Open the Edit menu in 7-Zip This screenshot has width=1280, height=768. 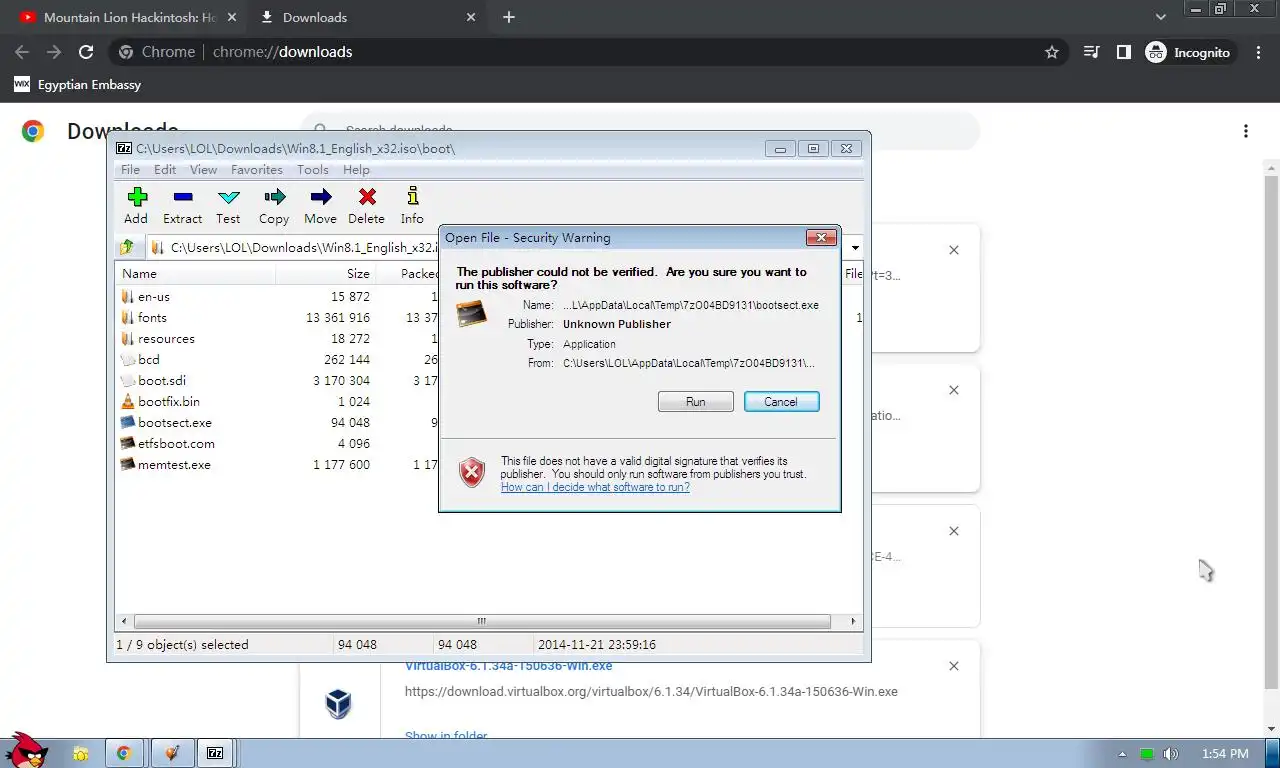pos(165,170)
